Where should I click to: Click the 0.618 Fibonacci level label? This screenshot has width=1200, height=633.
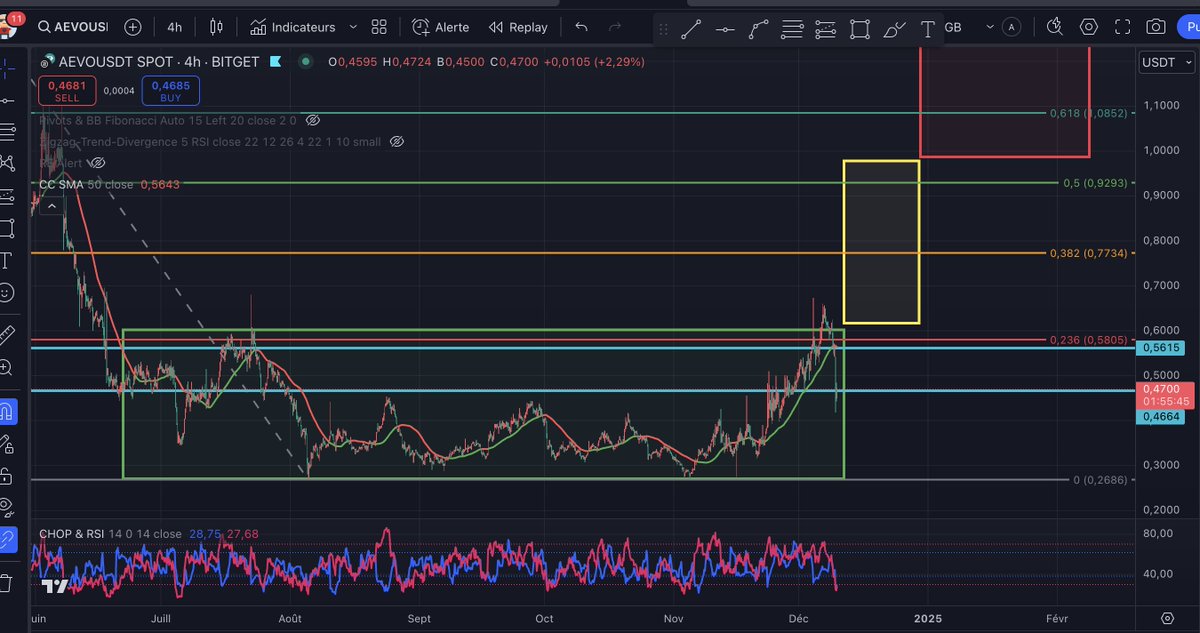[1088, 113]
